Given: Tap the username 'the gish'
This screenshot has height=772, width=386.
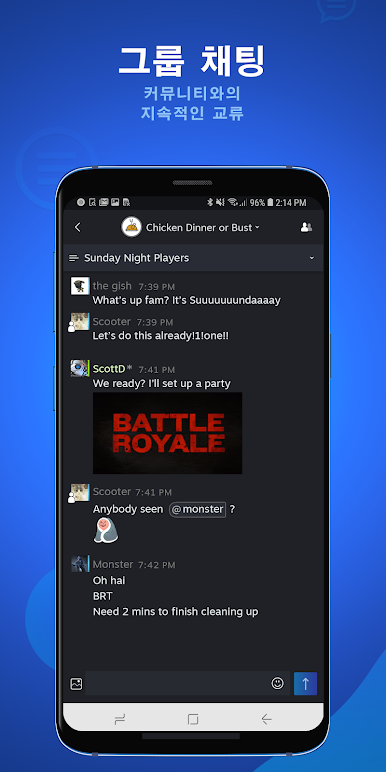Looking at the screenshot, I should pos(112,286).
